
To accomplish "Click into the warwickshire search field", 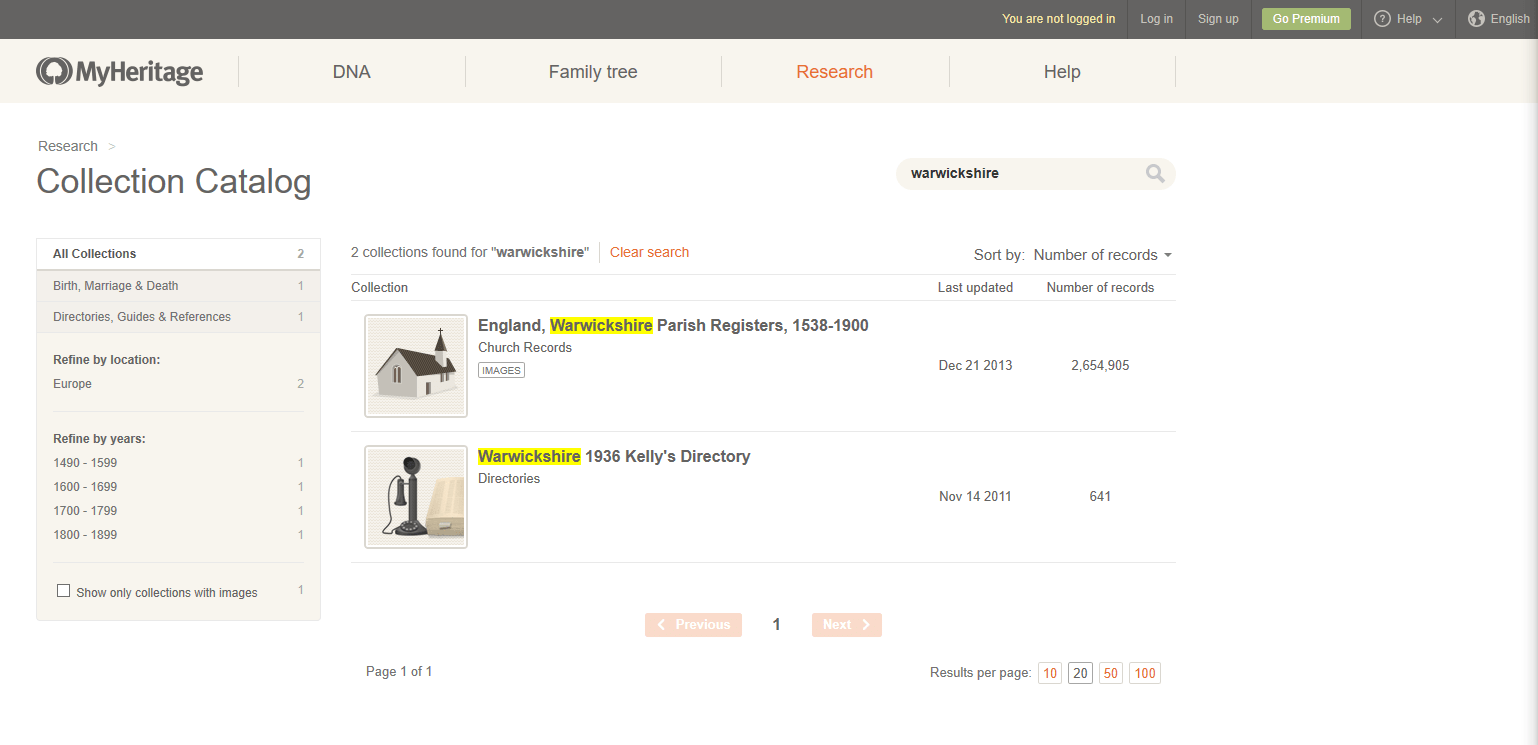I will (x=1020, y=174).
